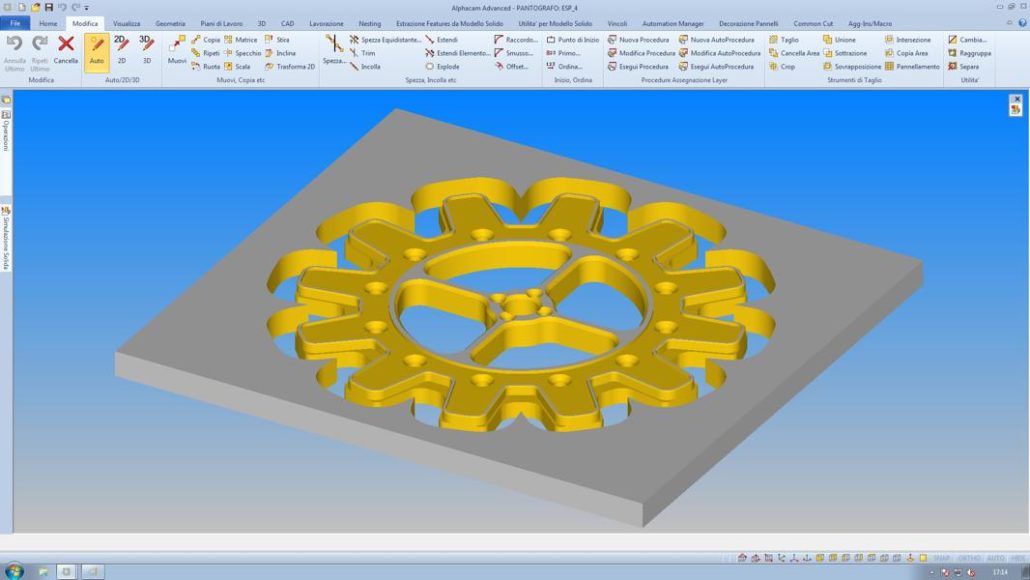Click the large Spezza break tool

[334, 50]
